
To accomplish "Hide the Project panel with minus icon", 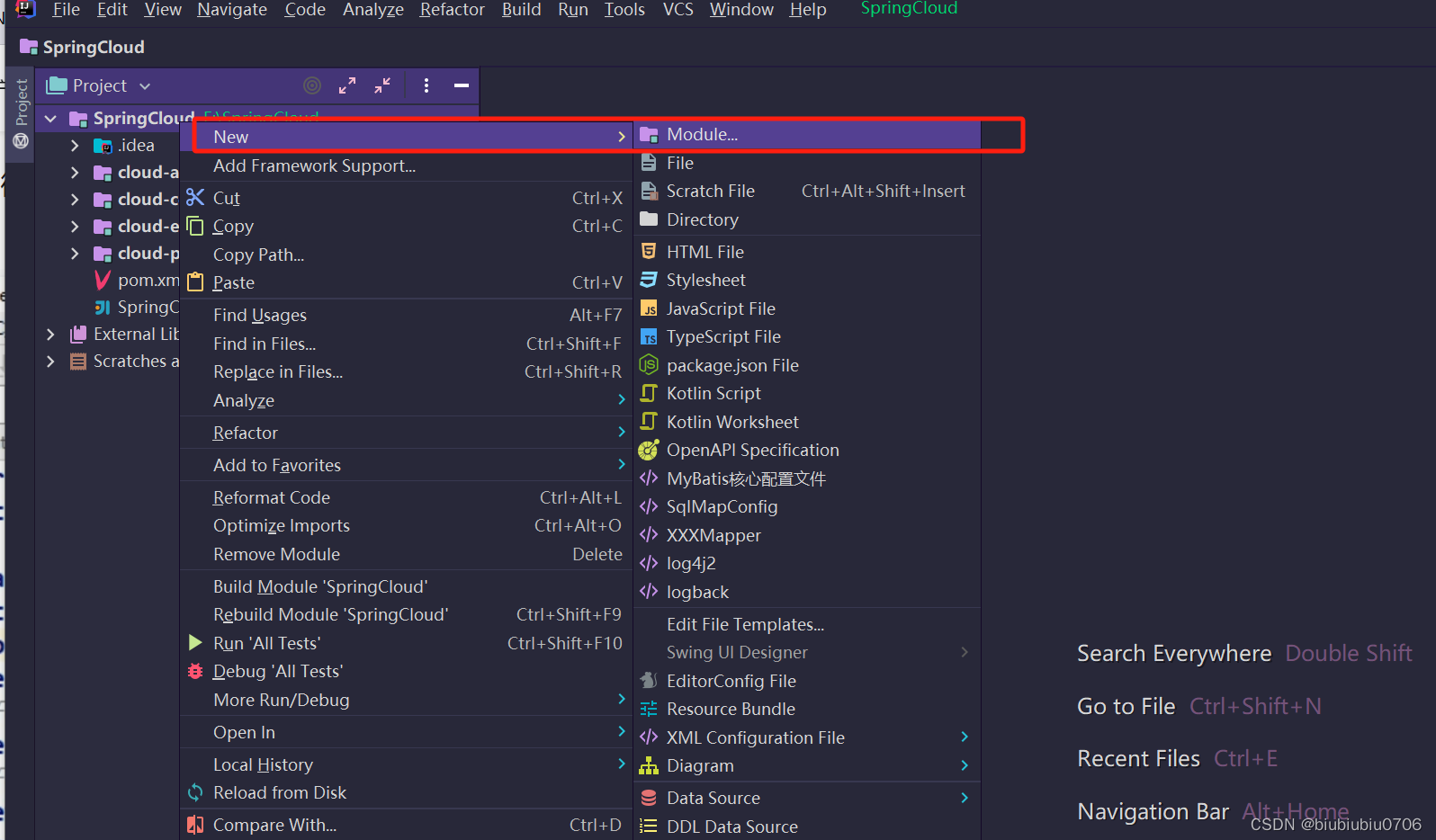I will tap(462, 85).
